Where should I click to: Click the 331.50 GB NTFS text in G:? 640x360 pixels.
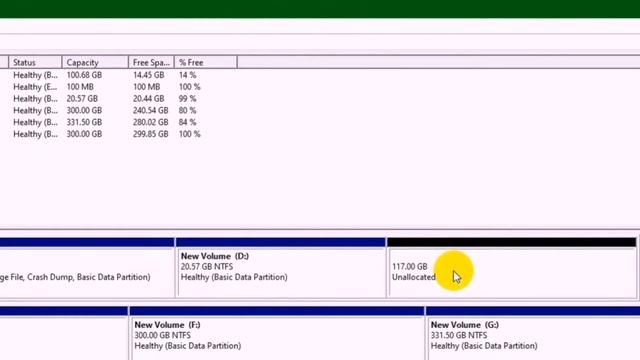click(459, 336)
